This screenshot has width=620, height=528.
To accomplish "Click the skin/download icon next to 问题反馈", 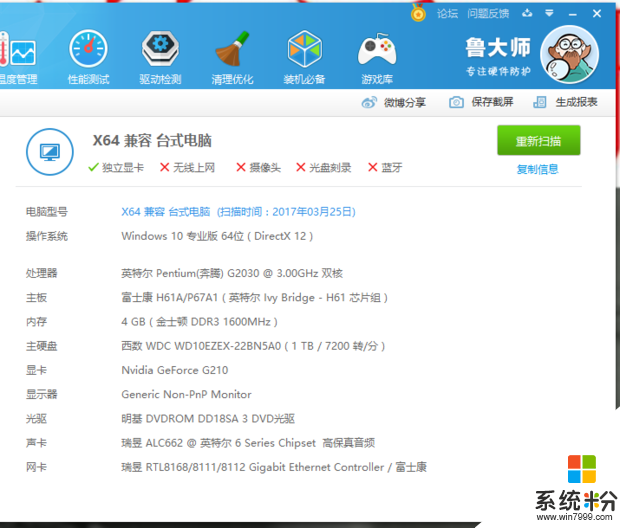I will click(x=527, y=13).
